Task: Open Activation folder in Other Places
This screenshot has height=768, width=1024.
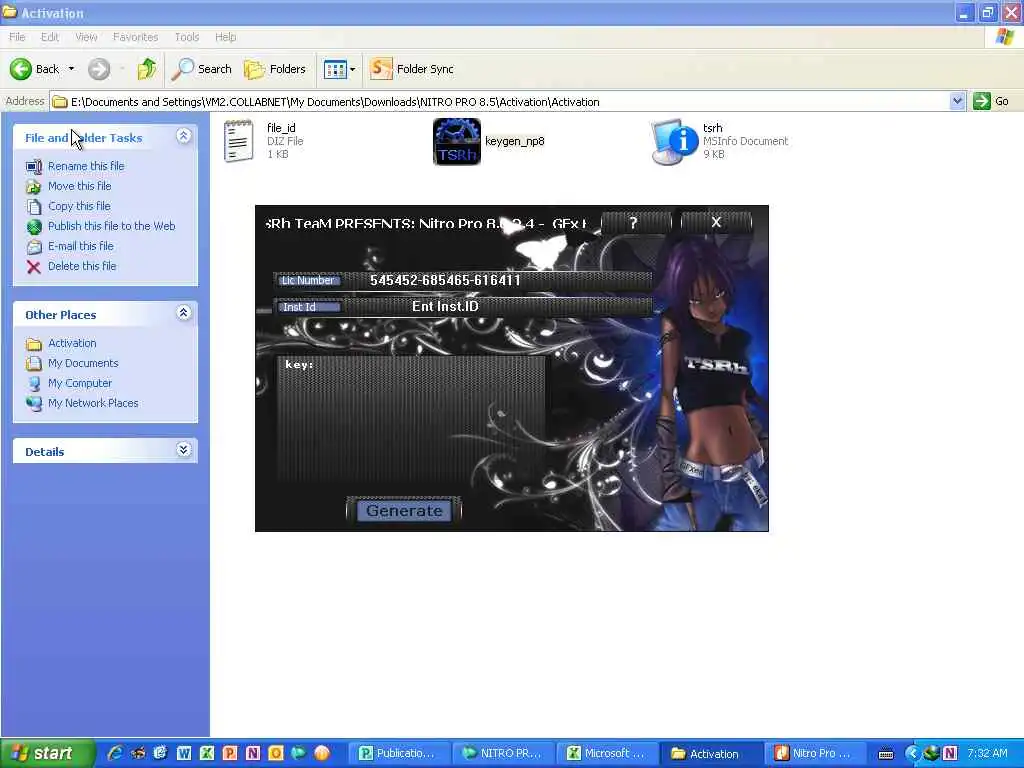Action: pos(72,343)
